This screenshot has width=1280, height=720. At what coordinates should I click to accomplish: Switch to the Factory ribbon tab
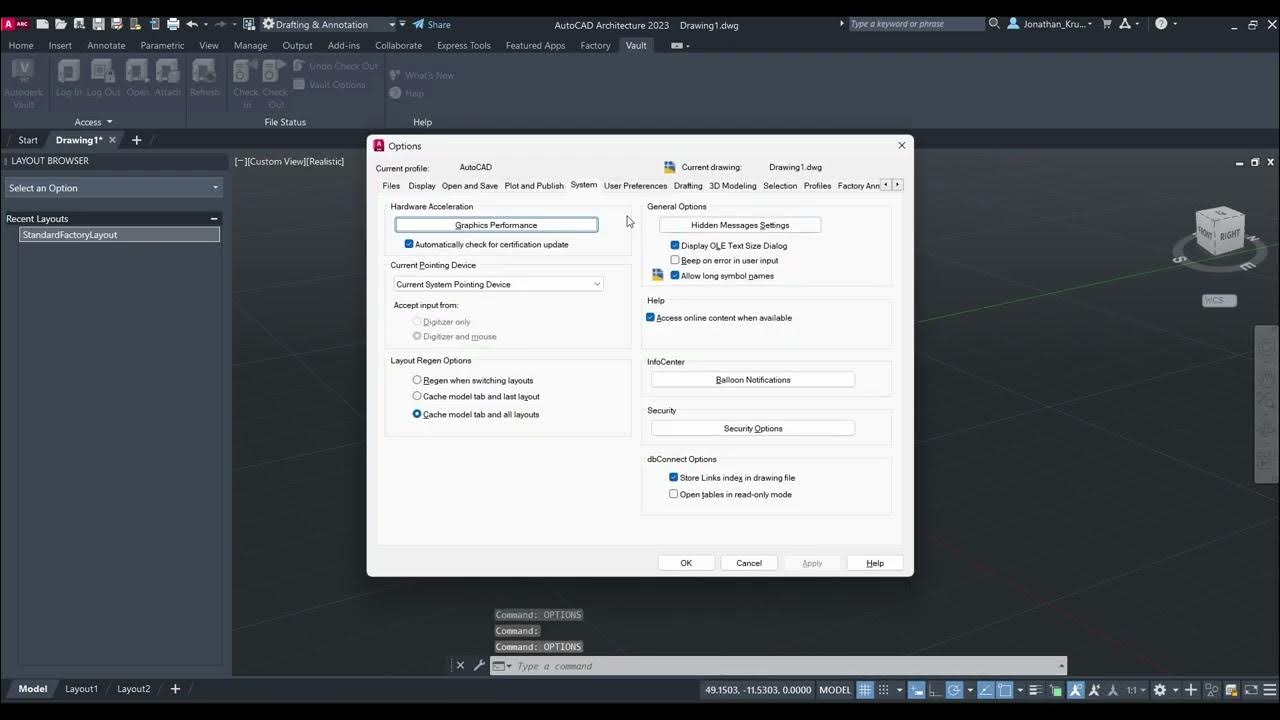tap(595, 45)
